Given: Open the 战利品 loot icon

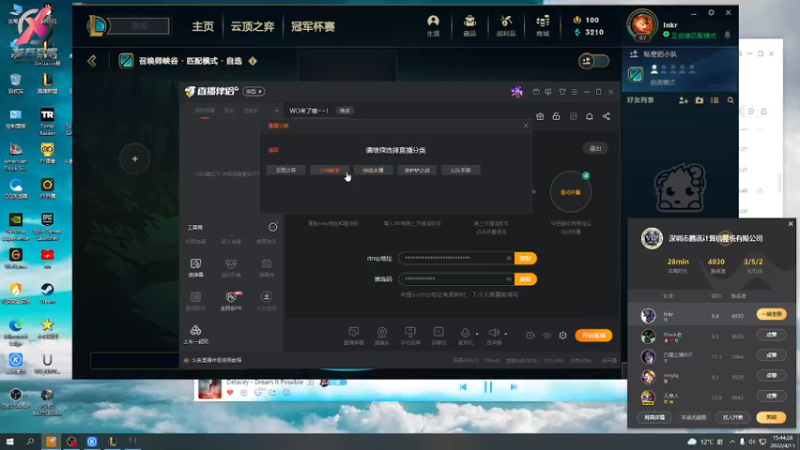Looking at the screenshot, I should (506, 26).
